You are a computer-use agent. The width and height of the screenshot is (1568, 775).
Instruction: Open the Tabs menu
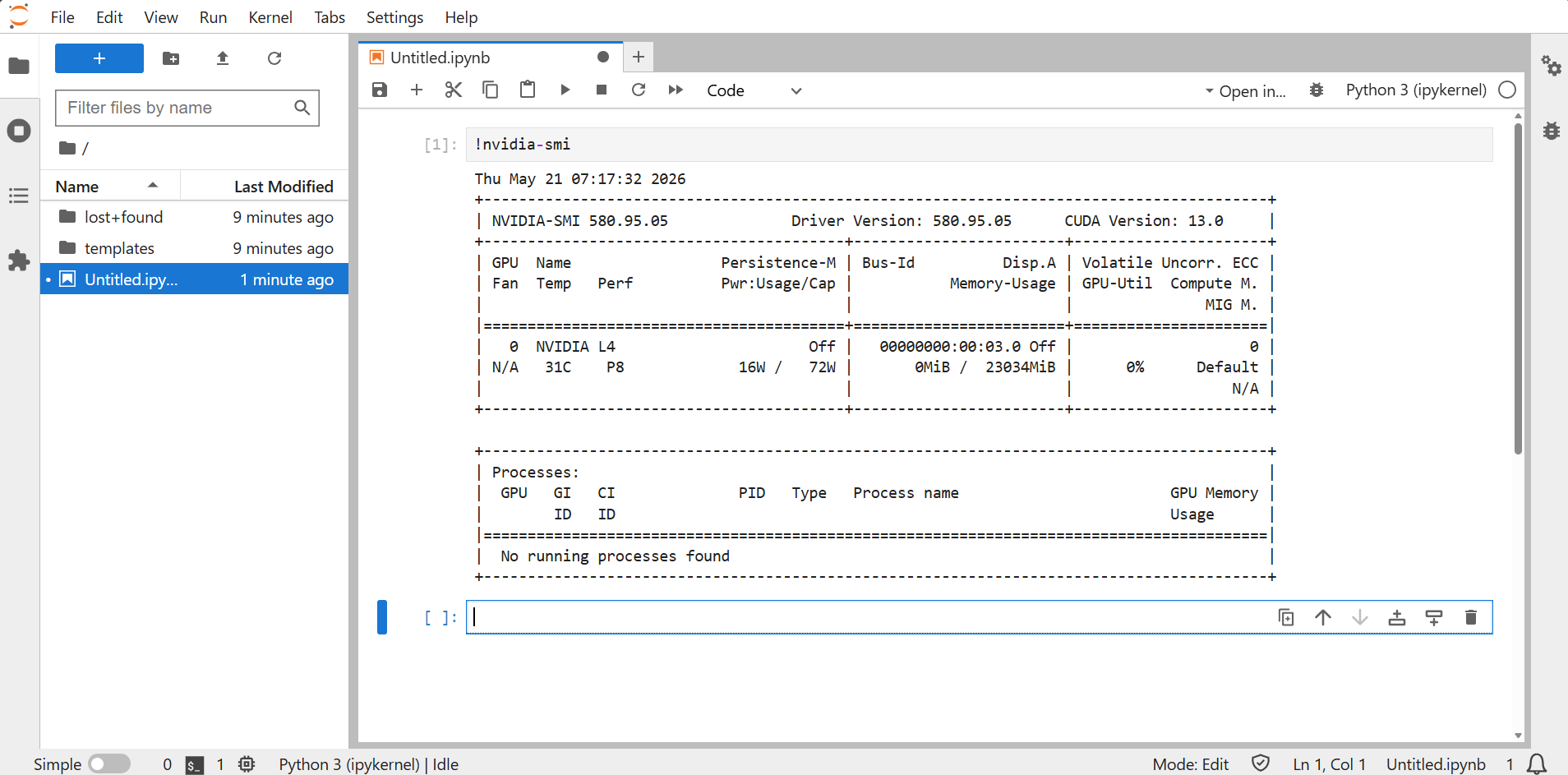tap(330, 17)
